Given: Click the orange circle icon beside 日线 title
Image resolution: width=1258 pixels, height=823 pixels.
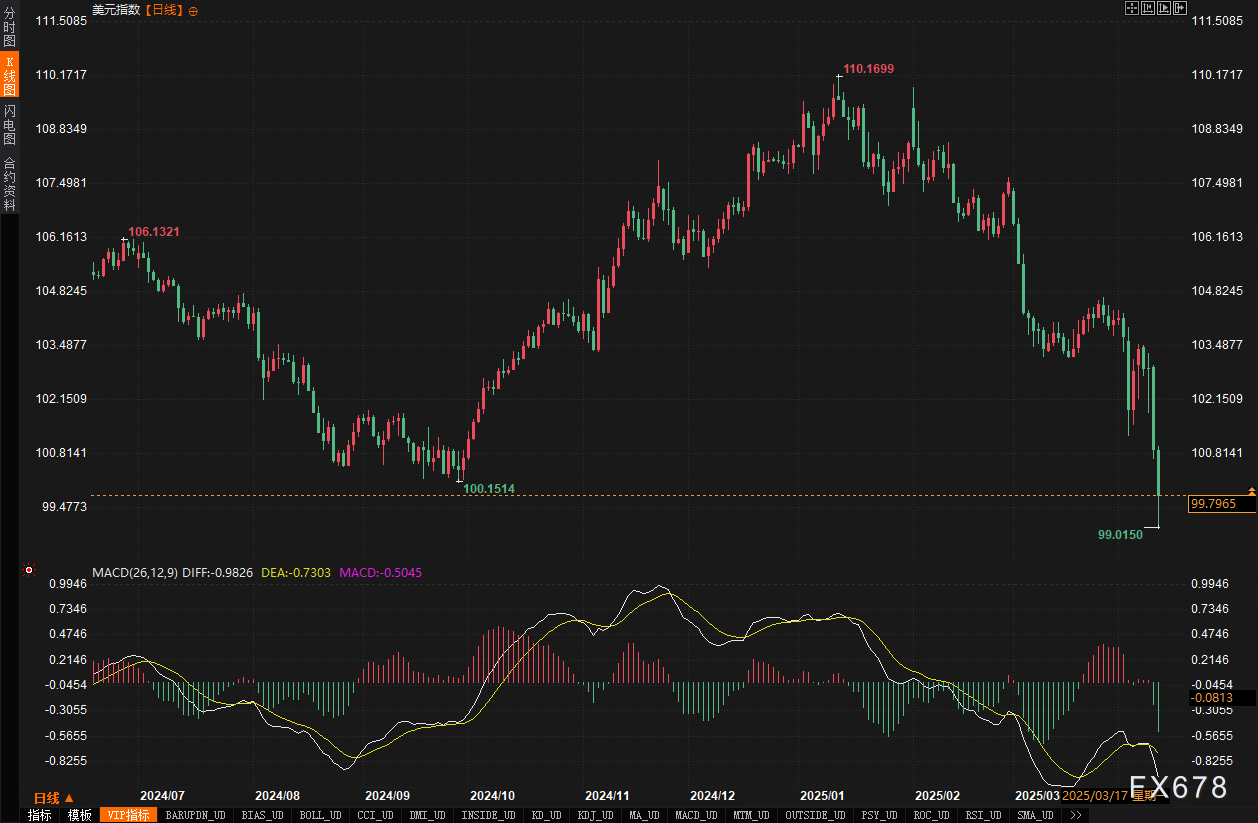Looking at the screenshot, I should click(x=193, y=10).
